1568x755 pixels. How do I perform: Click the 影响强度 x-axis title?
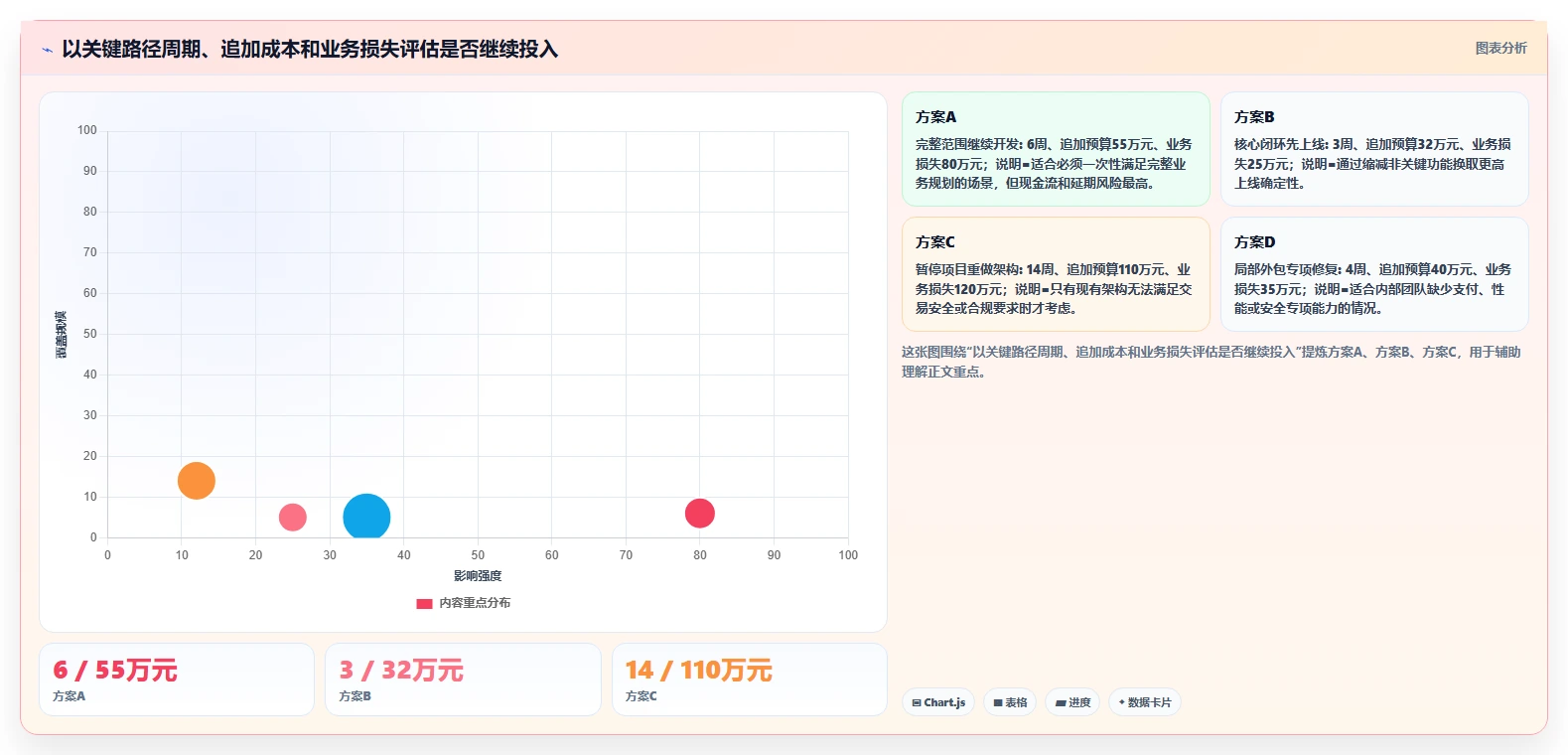[x=478, y=576]
